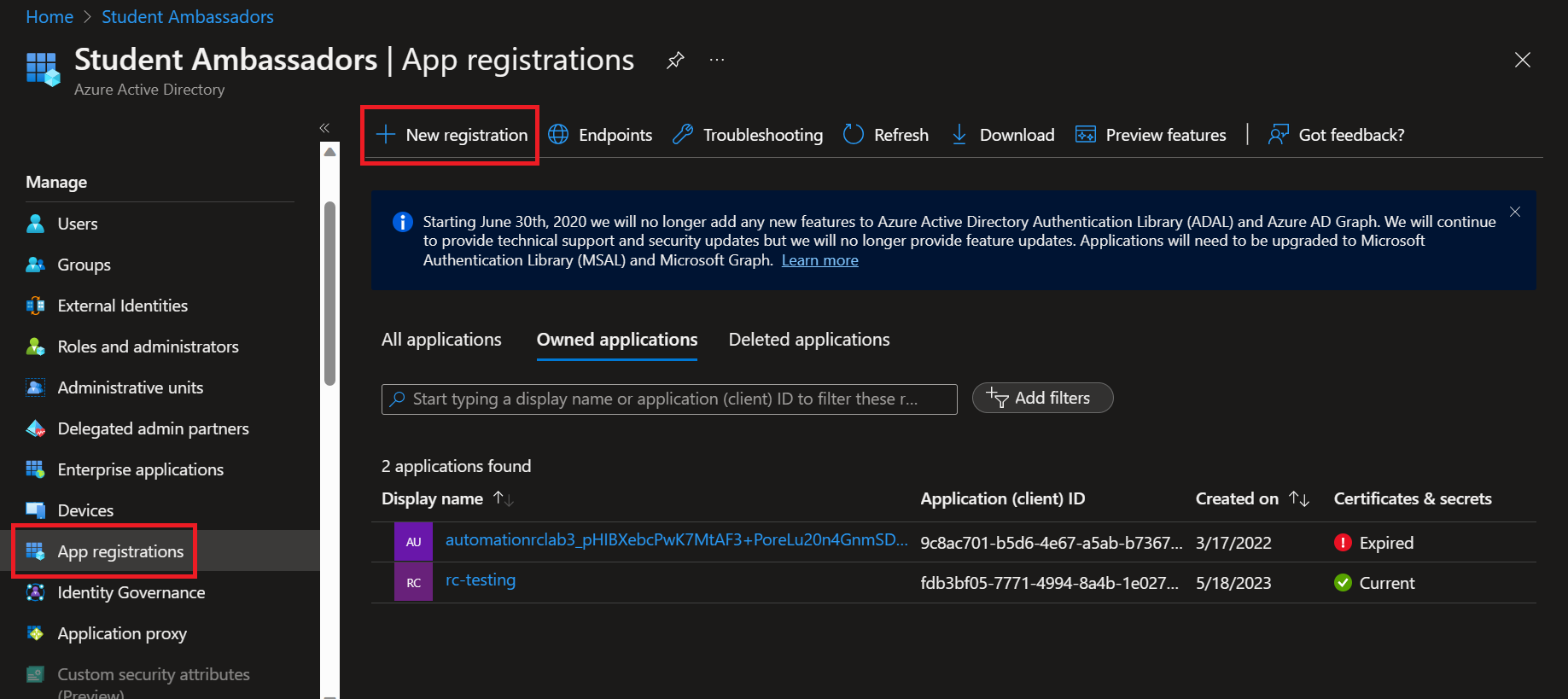The width and height of the screenshot is (1568, 699).
Task: Click the Certificates & secrets column header
Action: pyautogui.click(x=1413, y=498)
